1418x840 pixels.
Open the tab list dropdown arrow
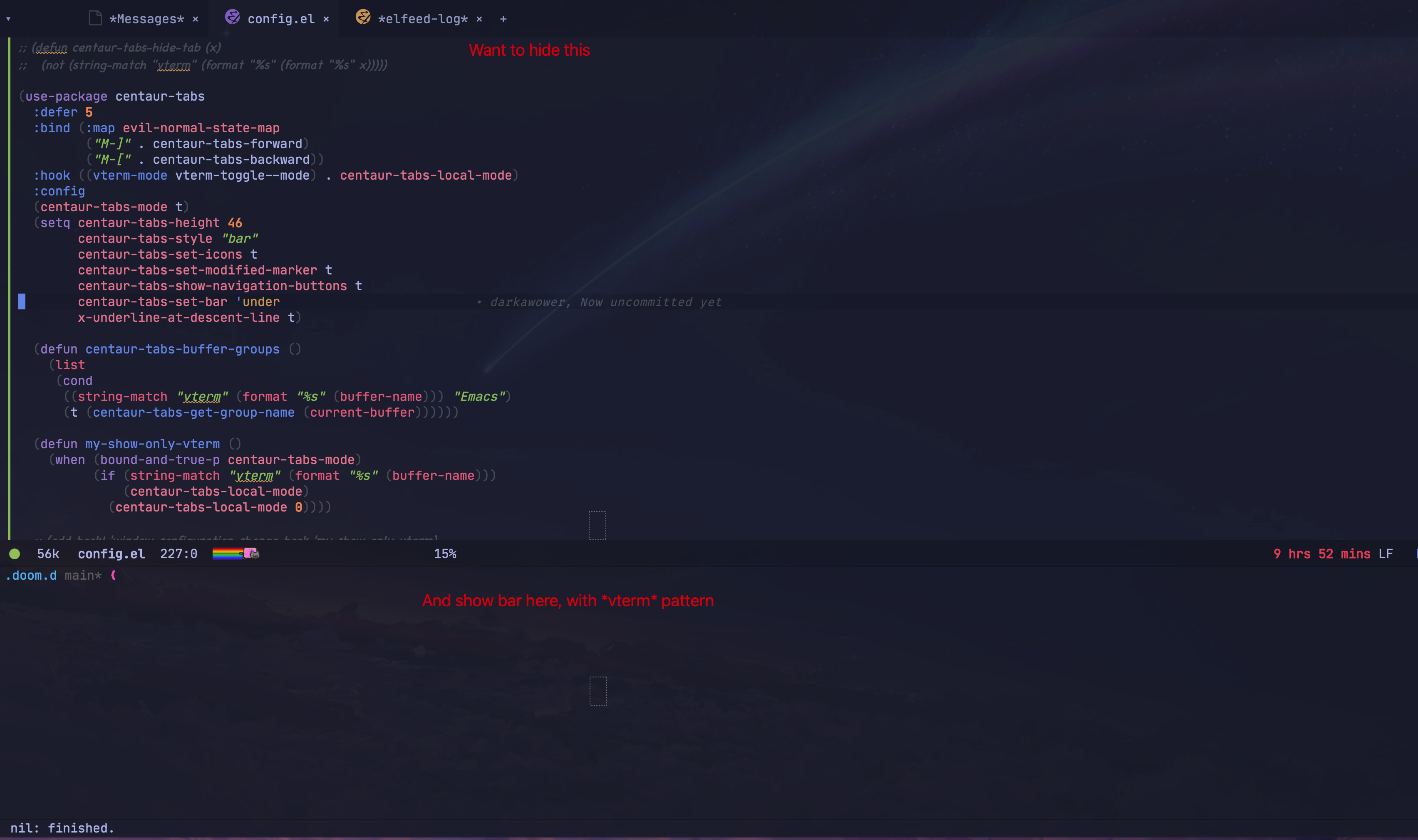[8, 19]
